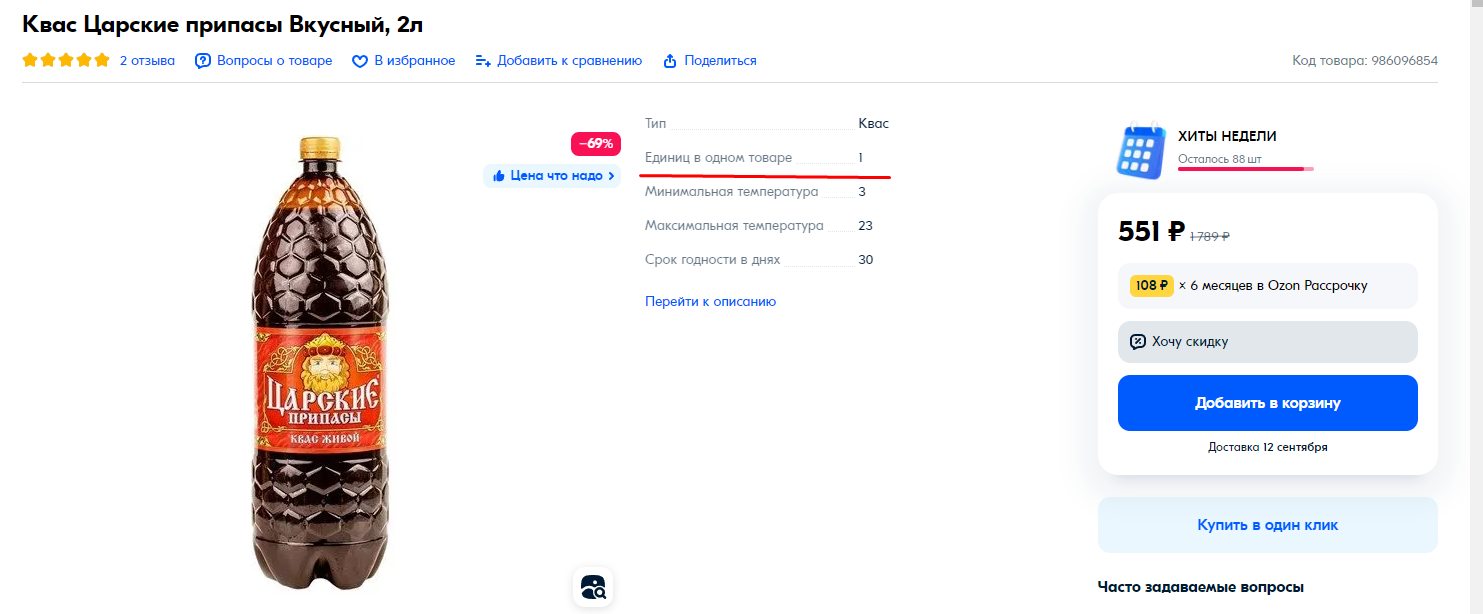The image size is (1483, 614).
Task: Click the Добавить в корзину button
Action: point(1268,403)
